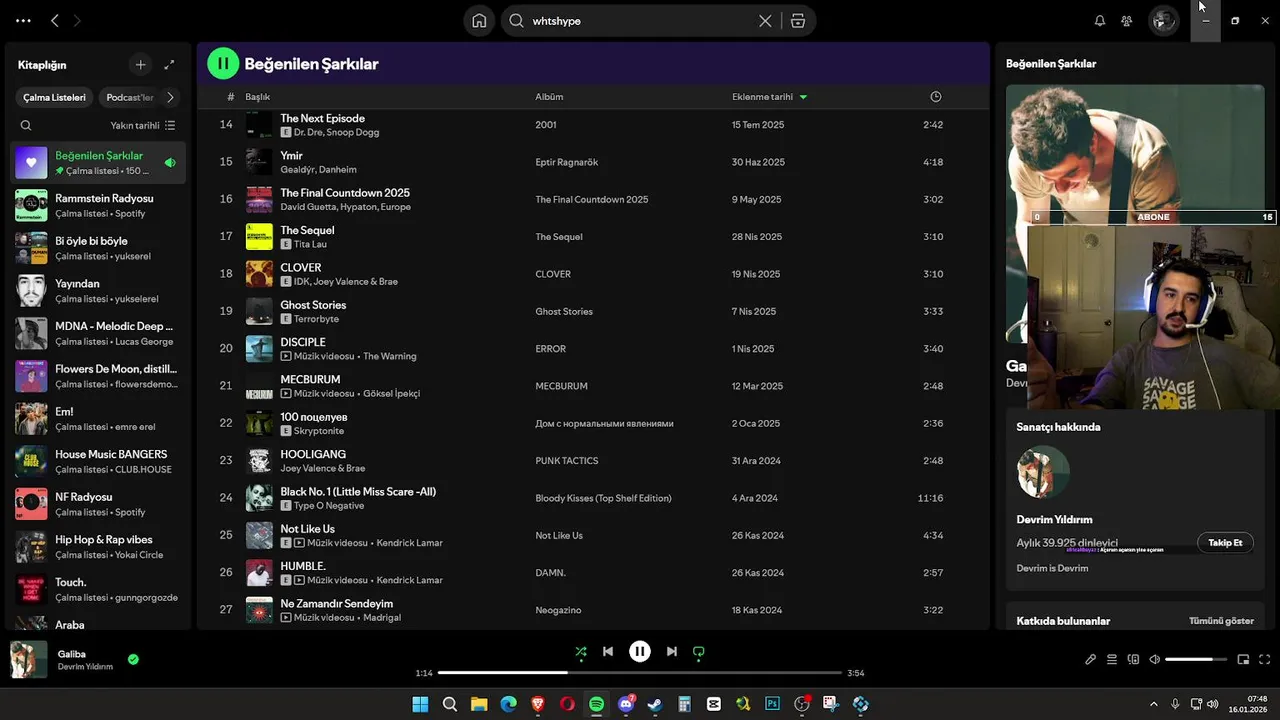
Task: Sort tracks by 'Eklenme tarihi' column
Action: tap(769, 97)
